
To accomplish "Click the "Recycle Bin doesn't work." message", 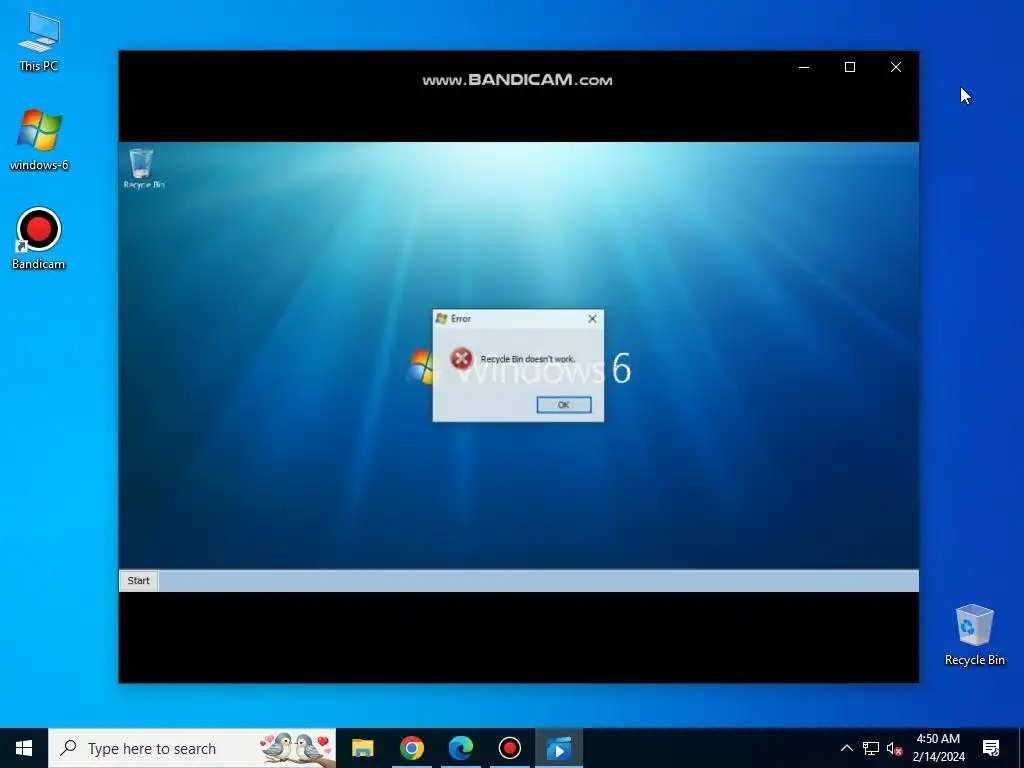I will [528, 359].
